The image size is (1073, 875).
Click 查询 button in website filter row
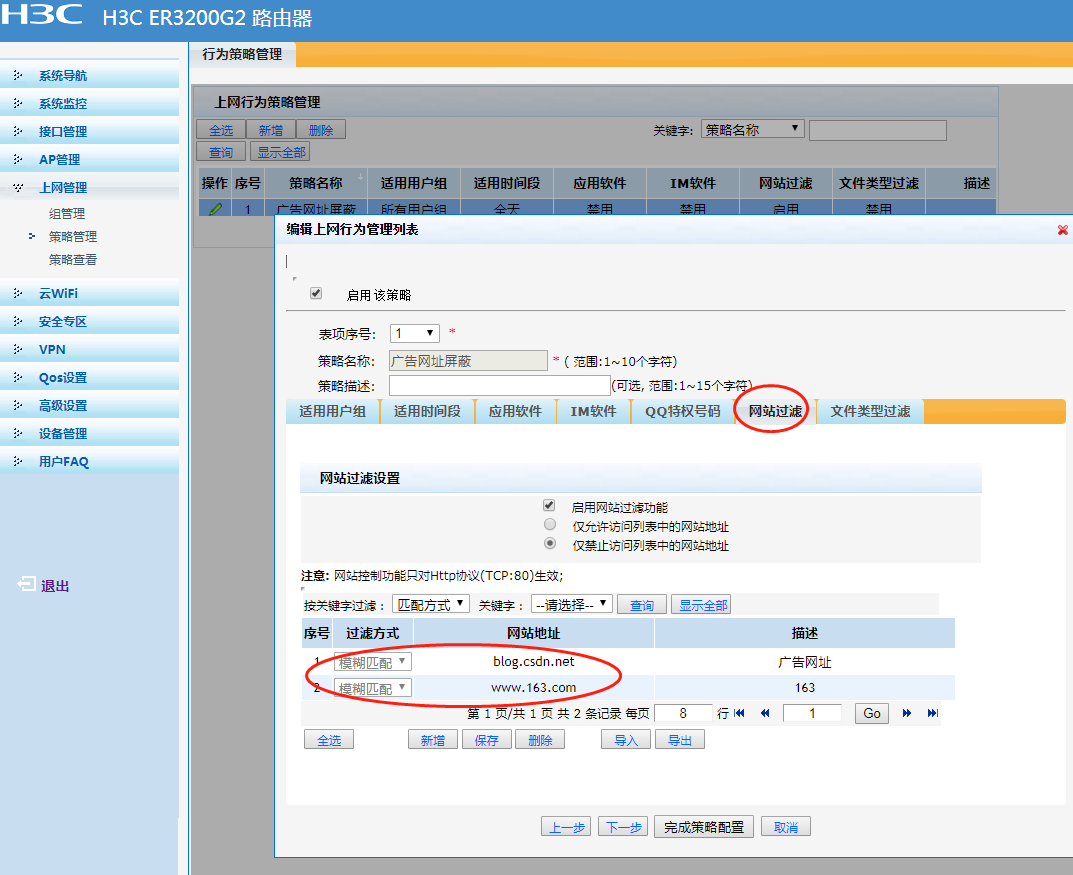click(642, 605)
